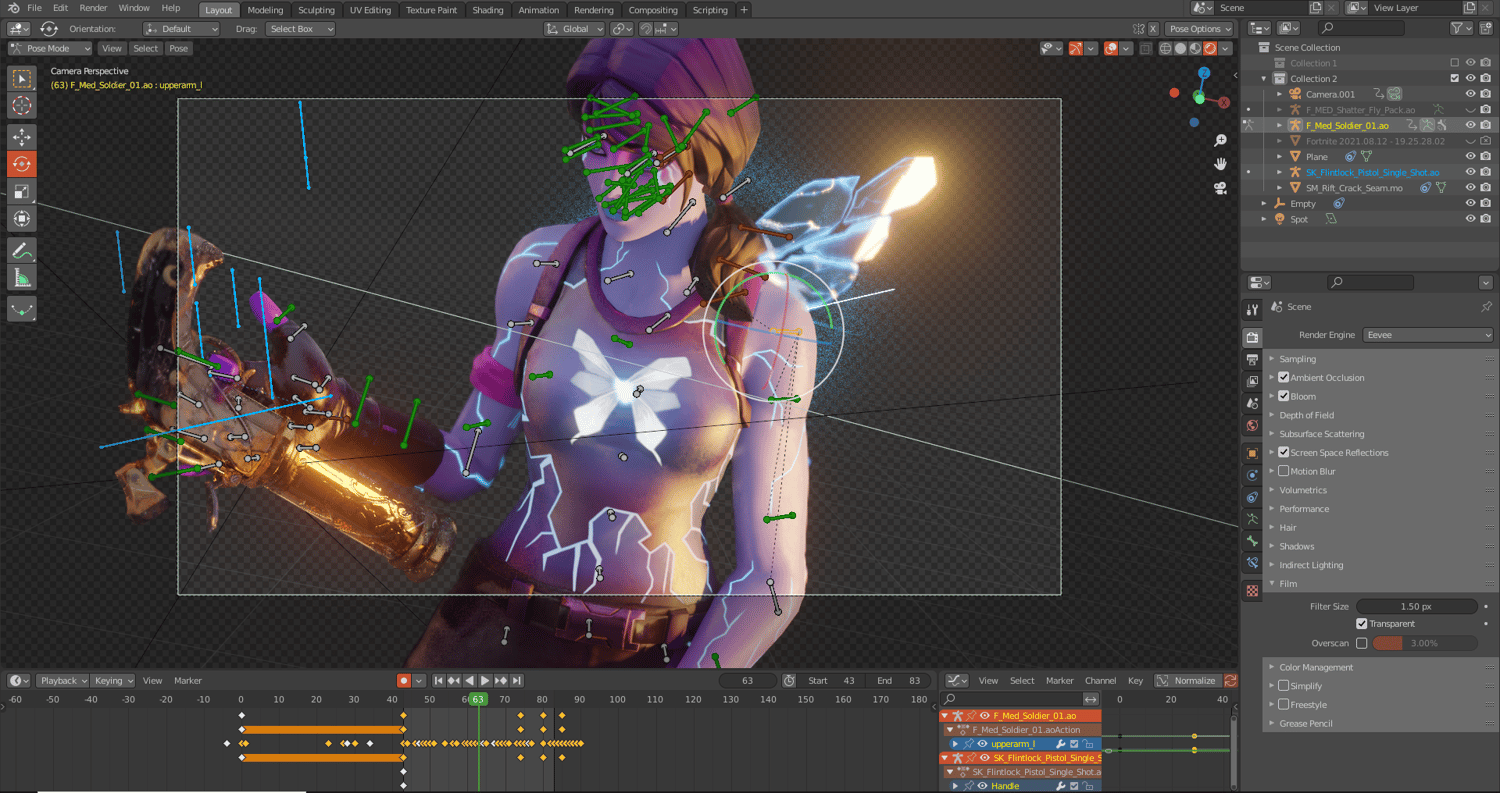The height and width of the screenshot is (793, 1500).
Task: Click the End frame 83 field
Action: [x=898, y=680]
